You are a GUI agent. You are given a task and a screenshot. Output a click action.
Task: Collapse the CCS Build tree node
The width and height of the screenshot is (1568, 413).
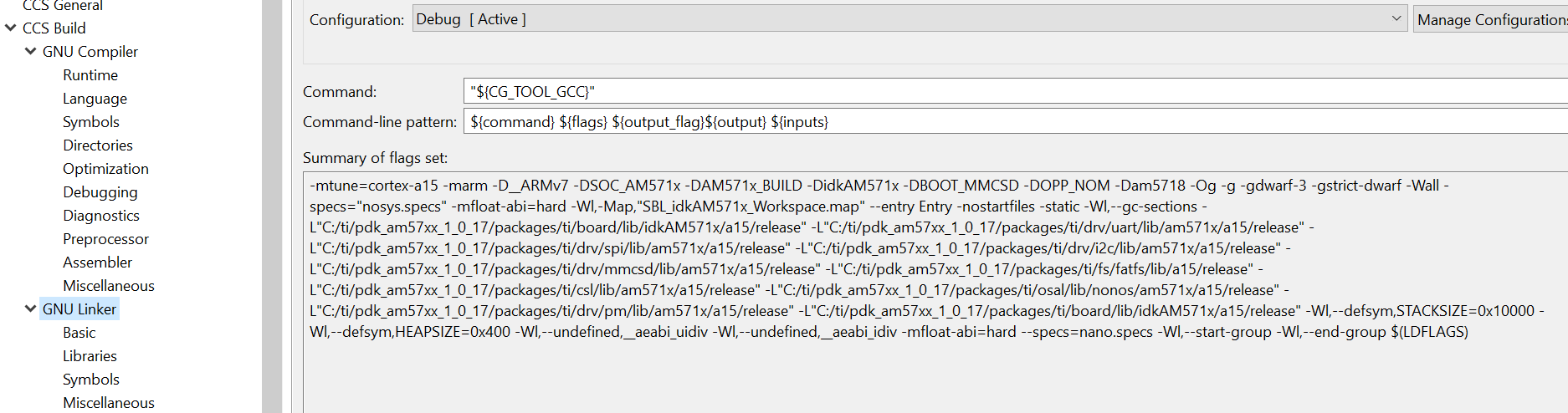(x=11, y=28)
